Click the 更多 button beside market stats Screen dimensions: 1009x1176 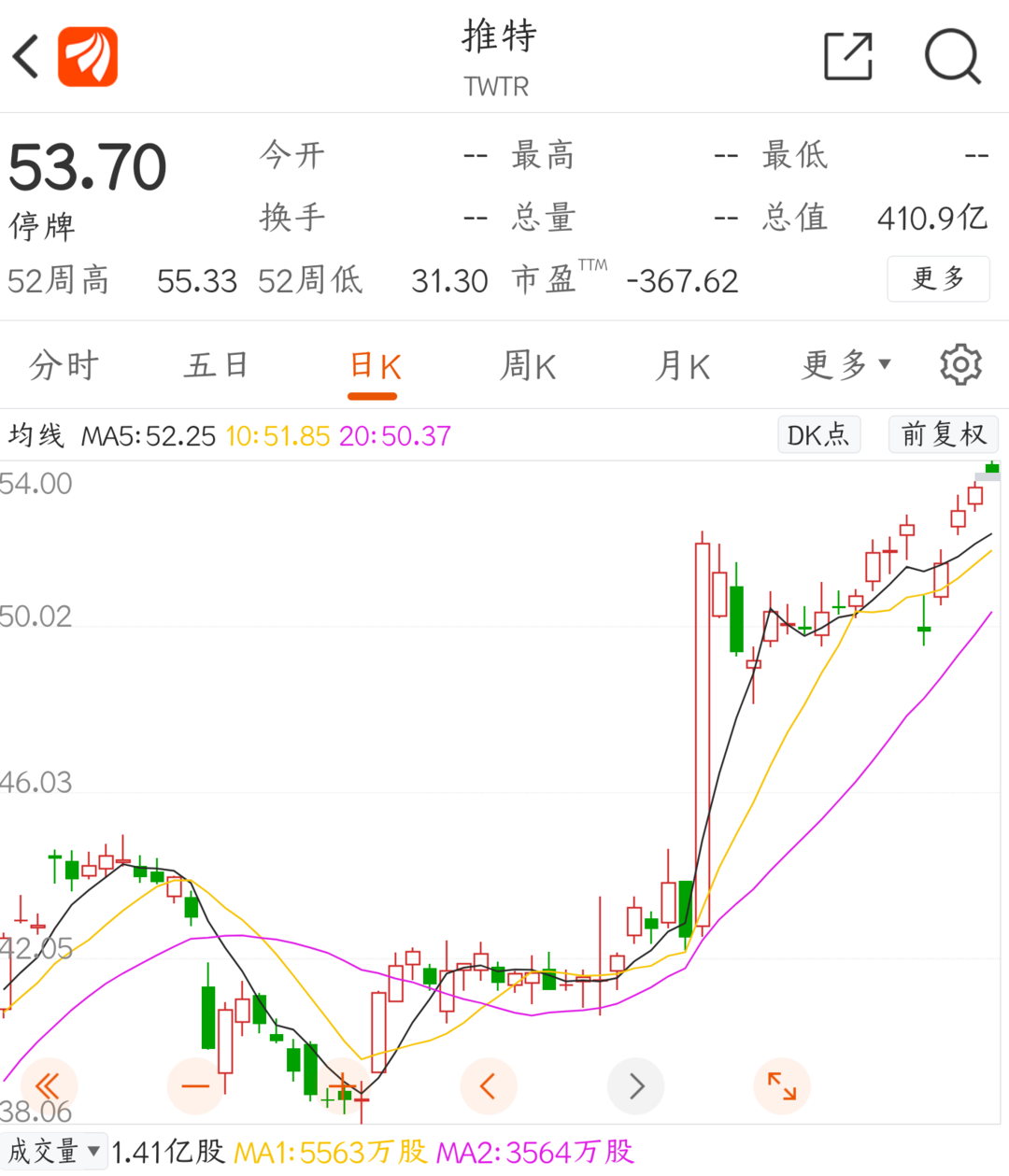point(938,278)
